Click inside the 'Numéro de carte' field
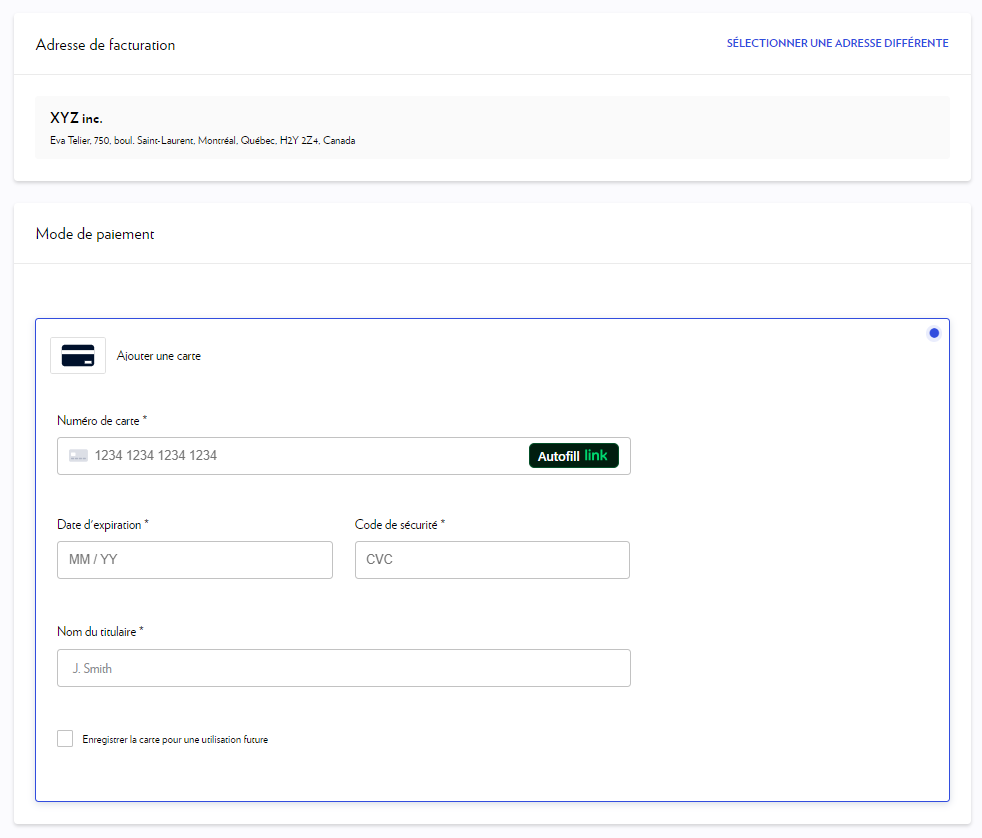The height and width of the screenshot is (838, 982). 300,455
